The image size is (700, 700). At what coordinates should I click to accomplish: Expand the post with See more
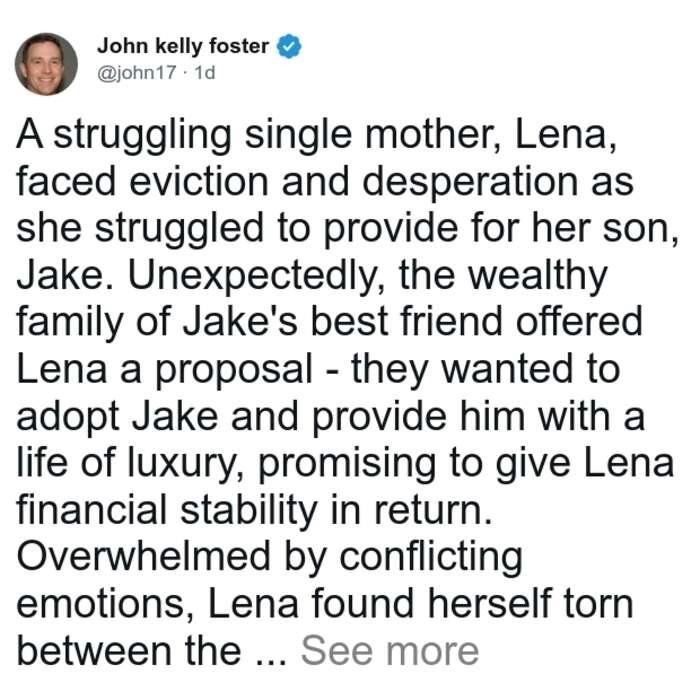click(x=390, y=651)
